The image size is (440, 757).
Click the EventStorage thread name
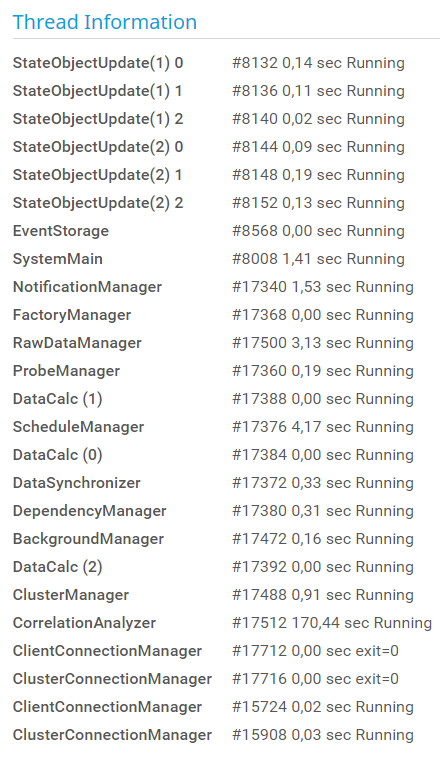tap(61, 231)
